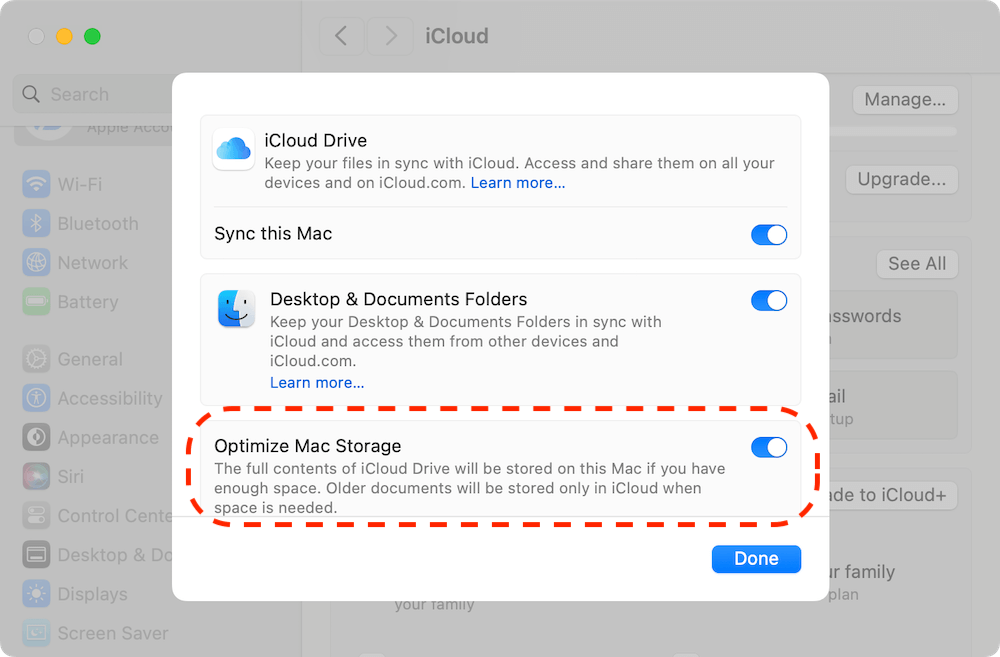The image size is (1000, 657).
Task: Turn off Desktop & Documents Folders sync
Action: (769, 300)
